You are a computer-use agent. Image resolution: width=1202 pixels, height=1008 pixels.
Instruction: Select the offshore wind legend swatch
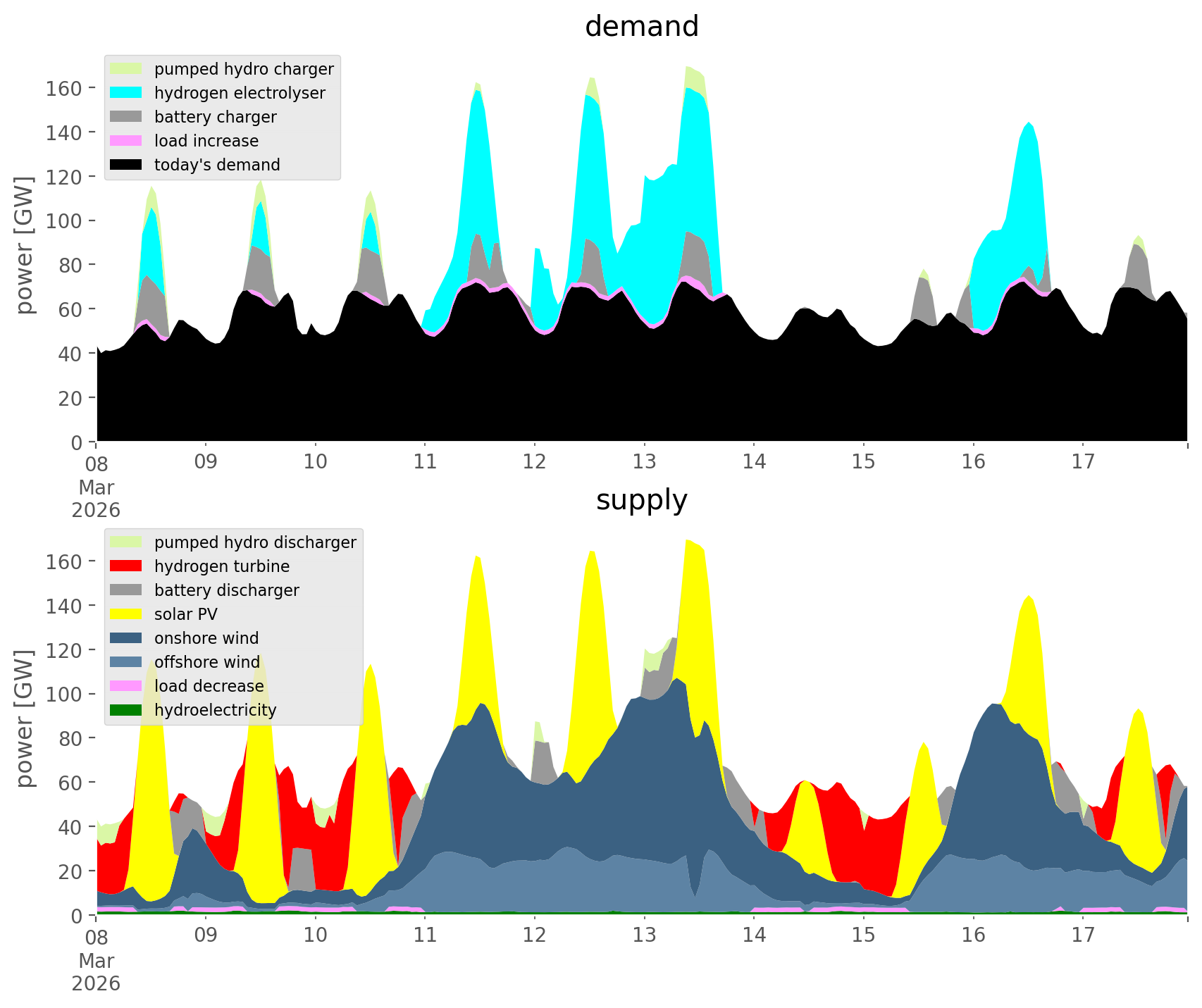[x=126, y=662]
